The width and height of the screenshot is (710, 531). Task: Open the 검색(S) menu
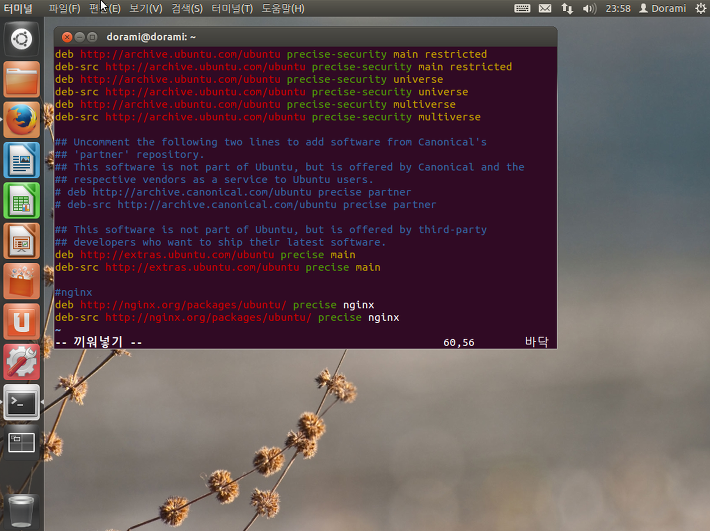coord(187,8)
